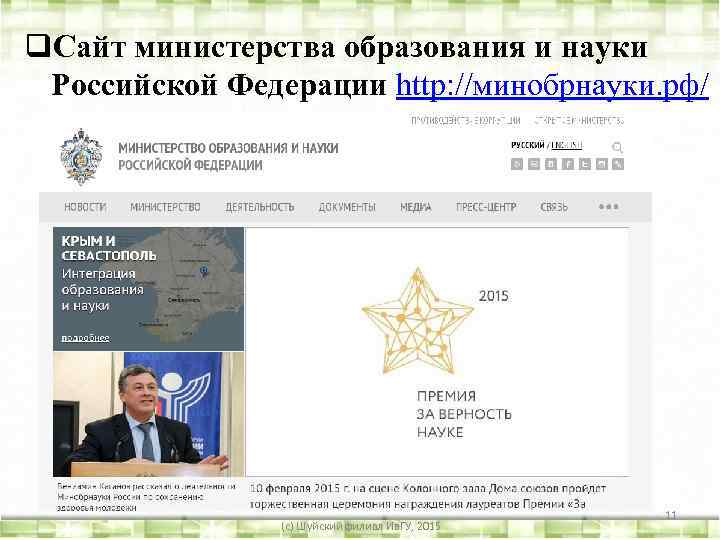Open the photo of man at podium
This screenshot has width=720, height=540.
pos(149,415)
